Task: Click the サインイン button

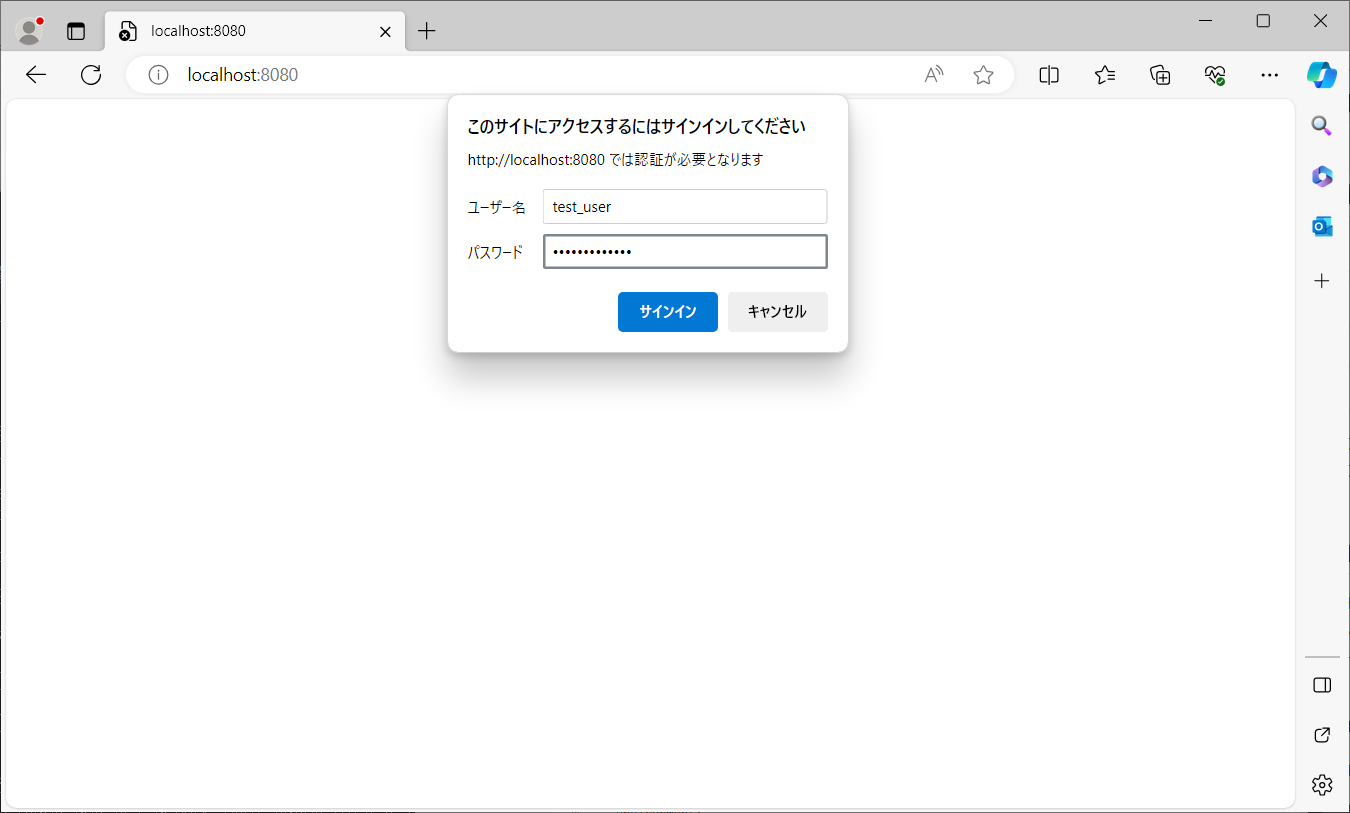Action: [668, 312]
